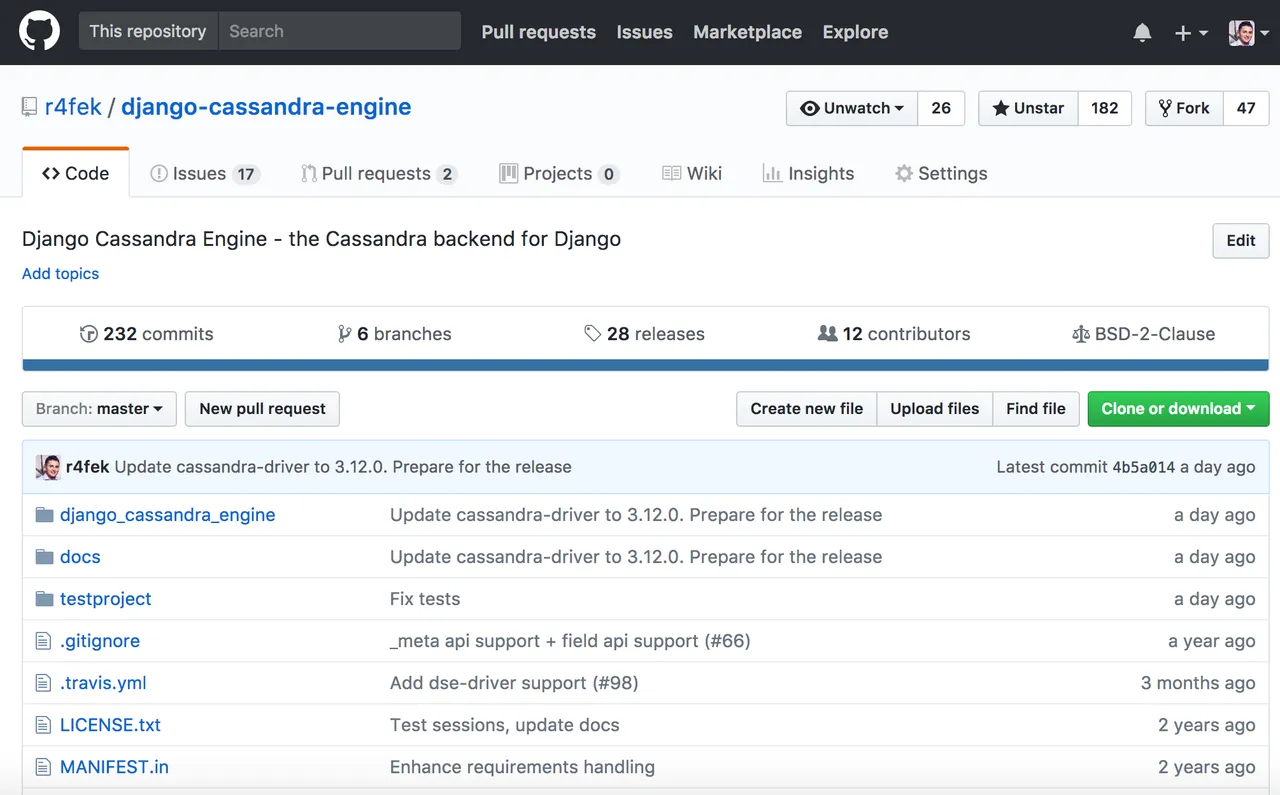Switch to the Code tab
This screenshot has width=1280, height=795.
[76, 173]
